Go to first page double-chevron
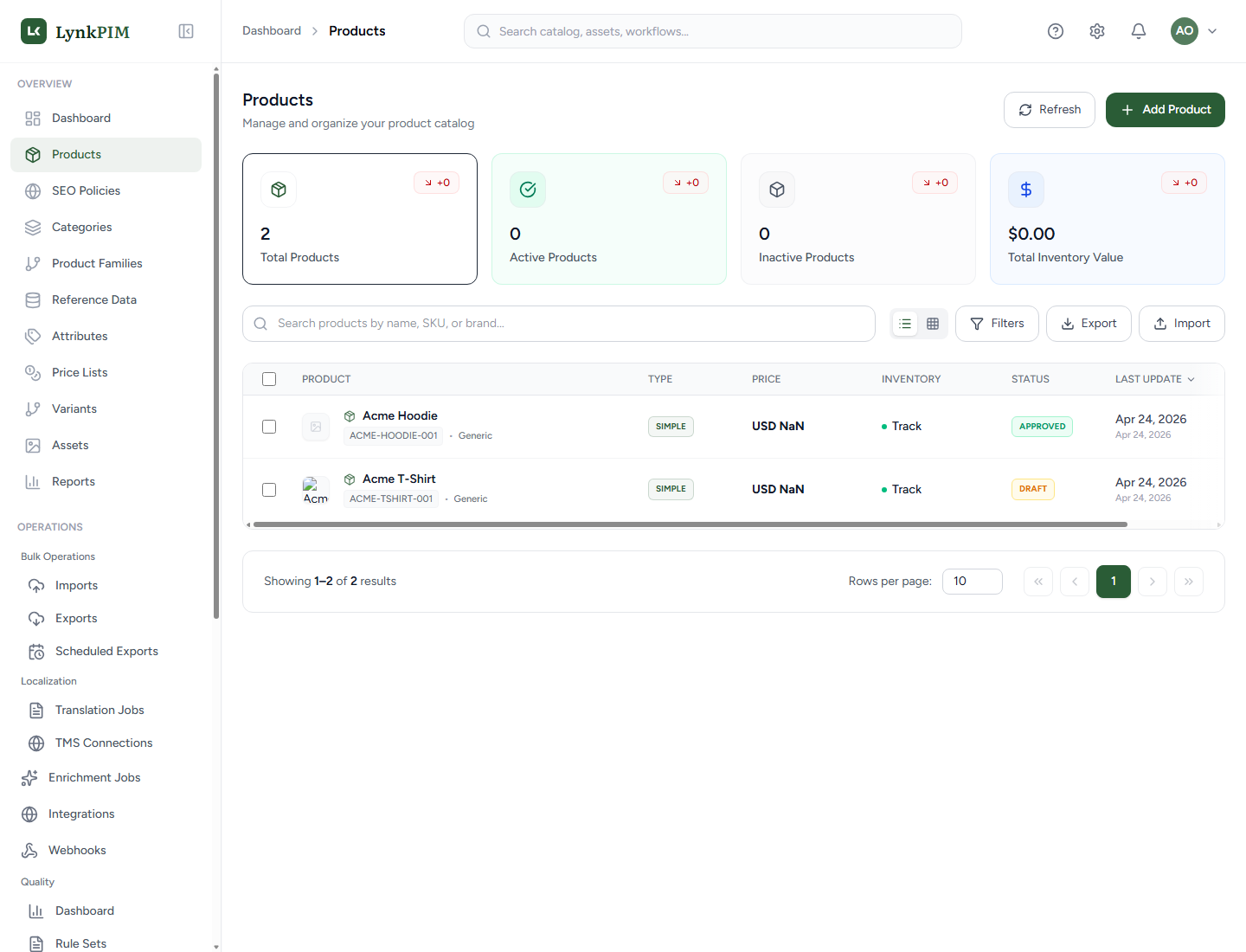The height and width of the screenshot is (952, 1246). click(1038, 582)
